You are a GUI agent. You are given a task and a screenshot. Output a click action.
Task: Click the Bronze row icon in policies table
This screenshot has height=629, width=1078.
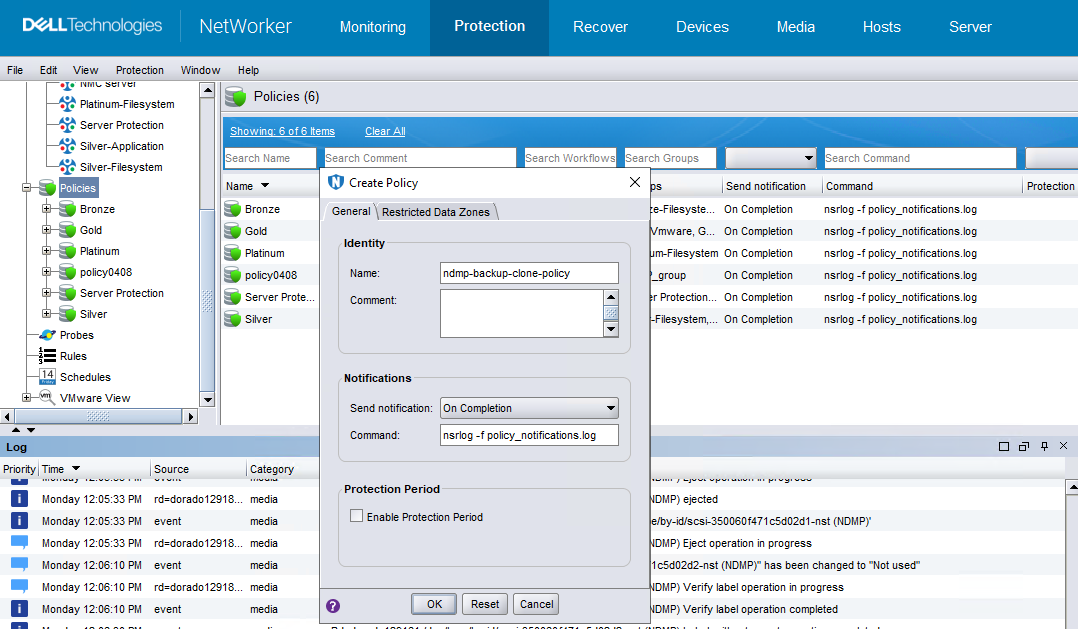coord(233,209)
